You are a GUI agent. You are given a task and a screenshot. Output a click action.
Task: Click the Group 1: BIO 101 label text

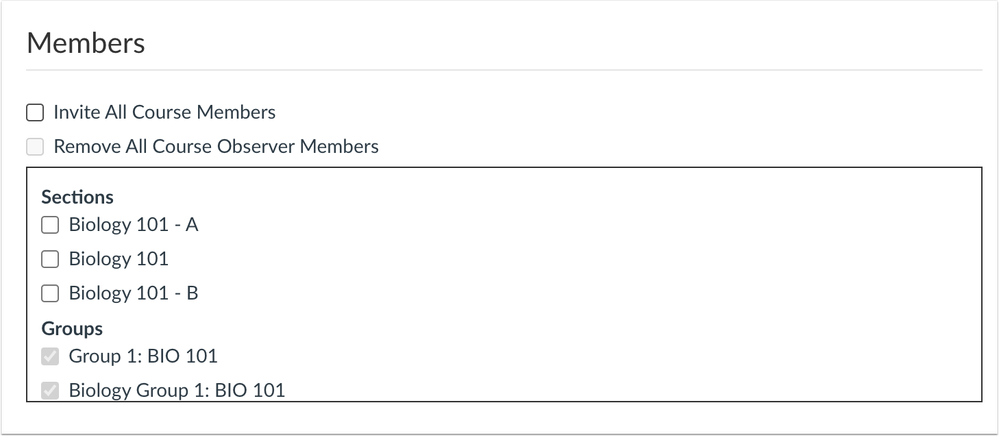click(143, 356)
